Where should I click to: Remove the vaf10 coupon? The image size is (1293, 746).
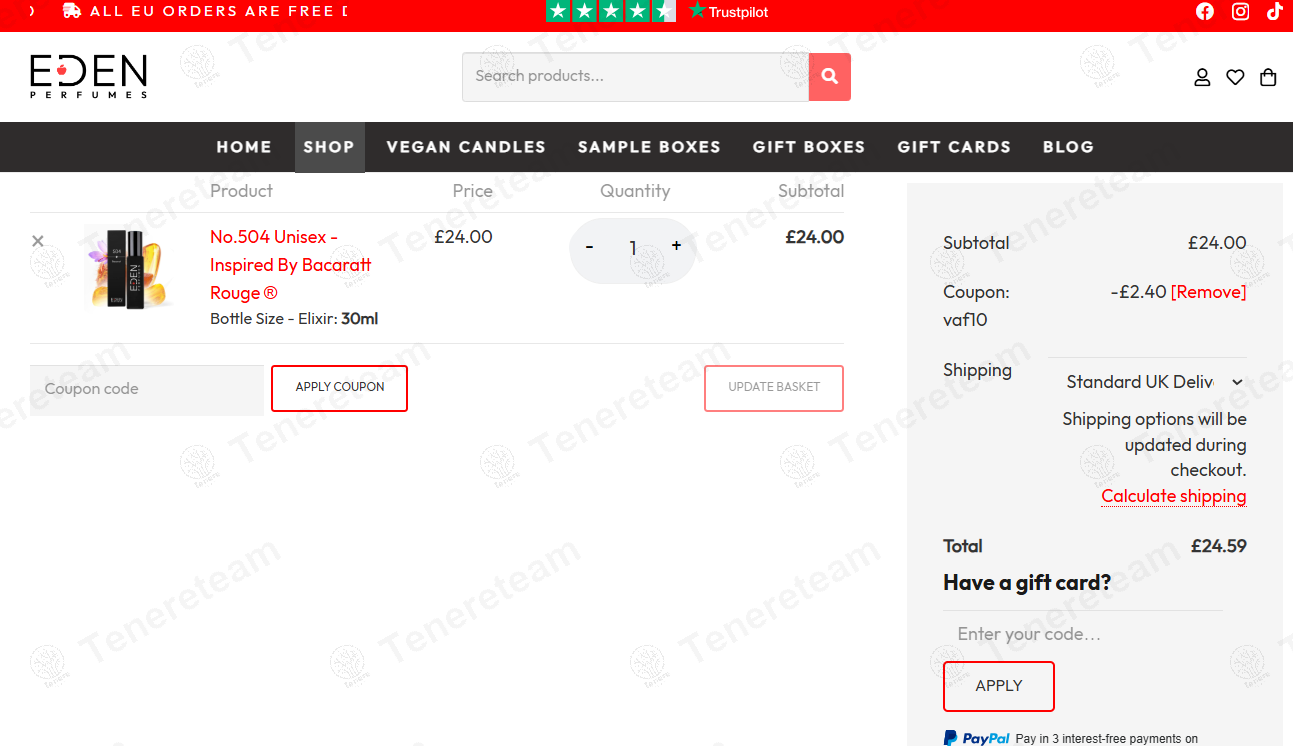pyautogui.click(x=1208, y=292)
